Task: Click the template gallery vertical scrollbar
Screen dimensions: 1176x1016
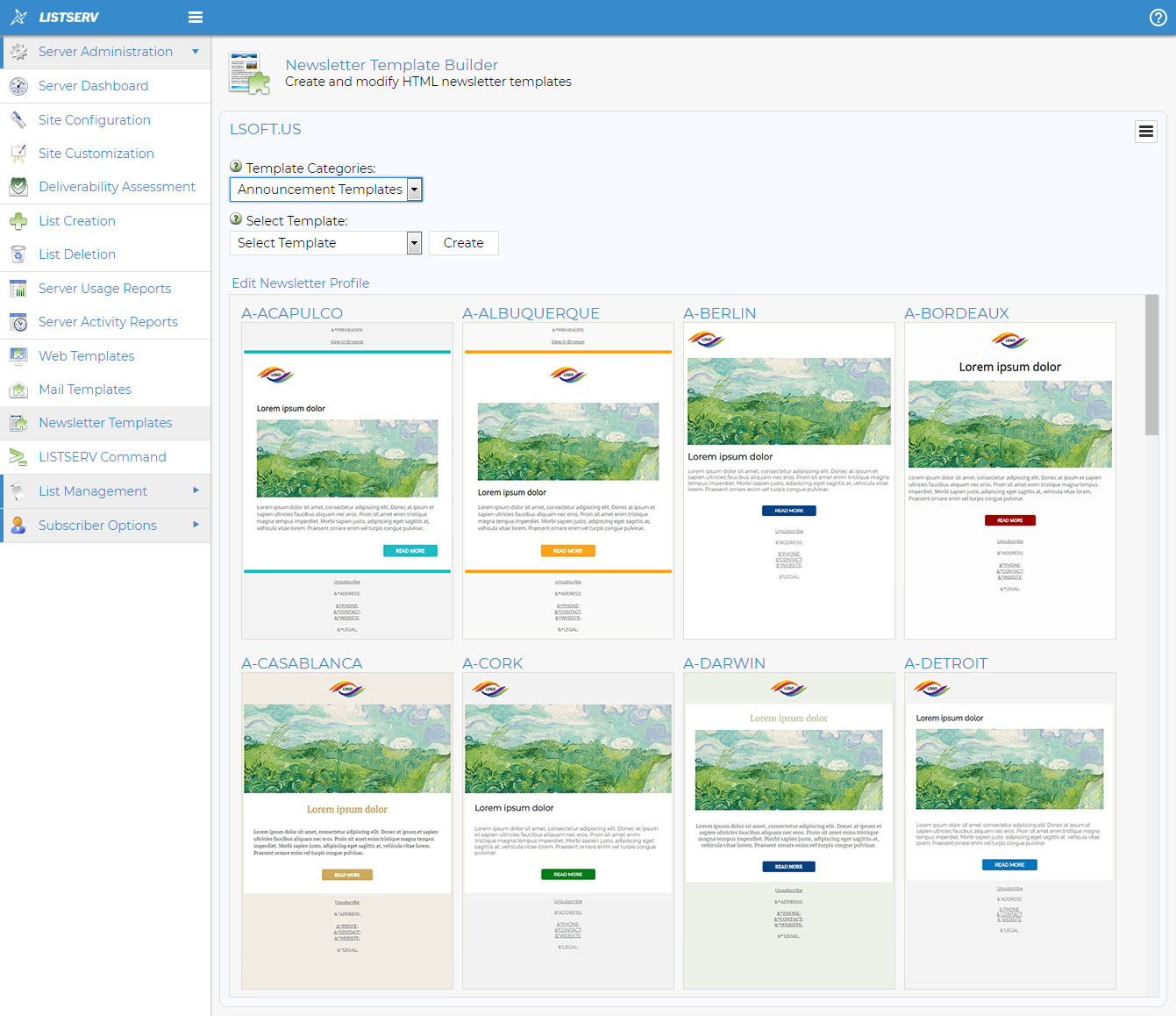Action: [x=1151, y=365]
